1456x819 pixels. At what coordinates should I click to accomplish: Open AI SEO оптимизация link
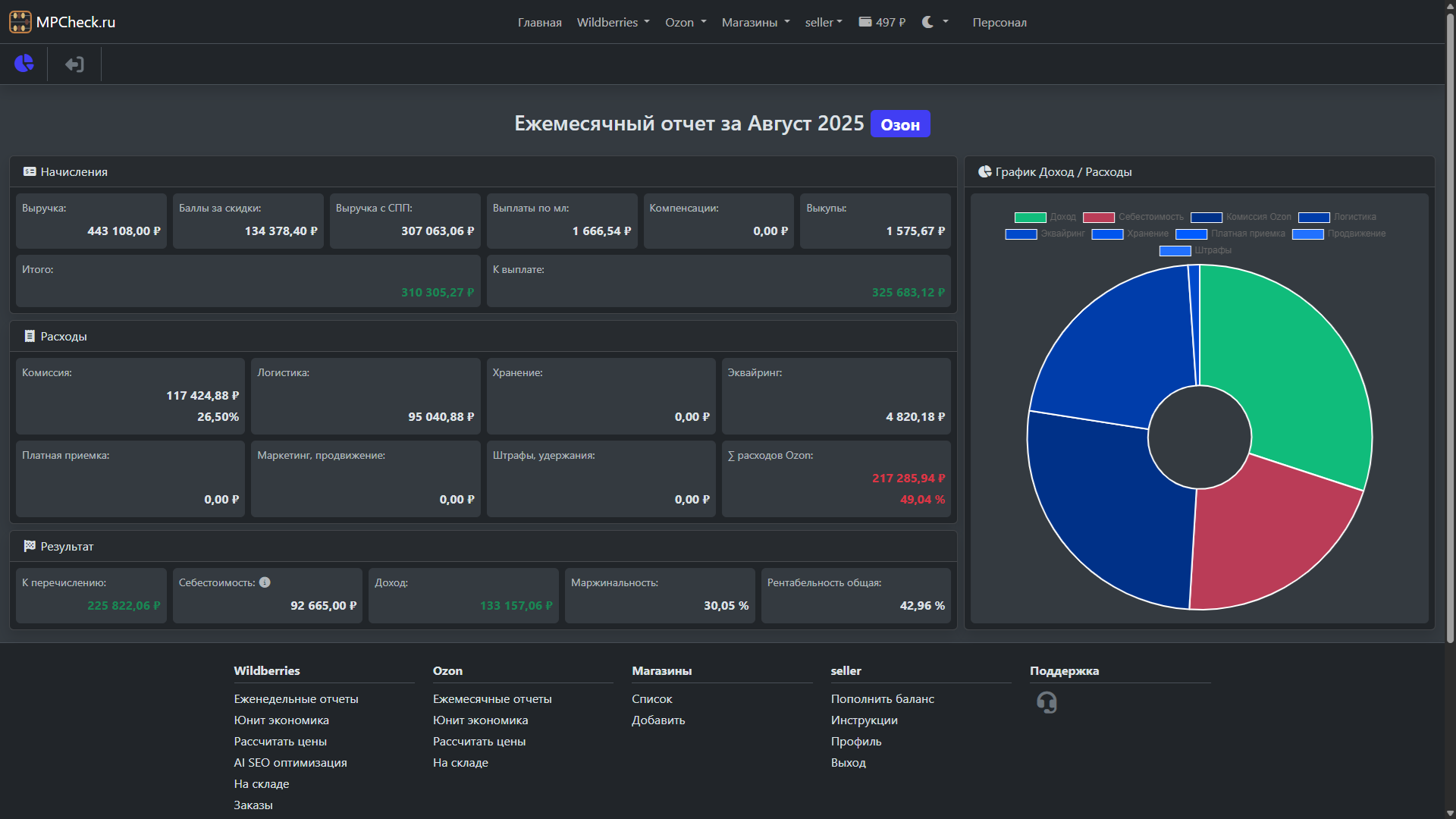(x=290, y=762)
